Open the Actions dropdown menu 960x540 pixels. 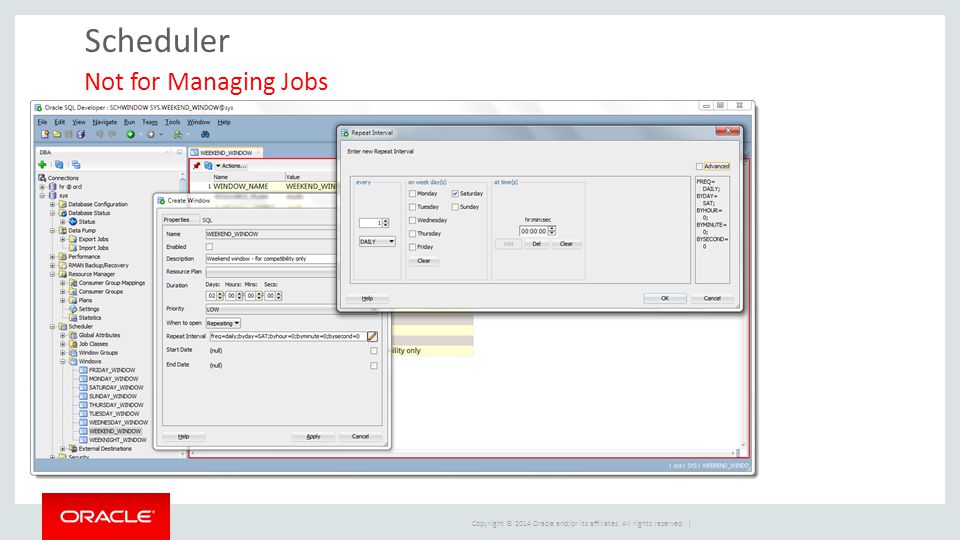click(231, 166)
